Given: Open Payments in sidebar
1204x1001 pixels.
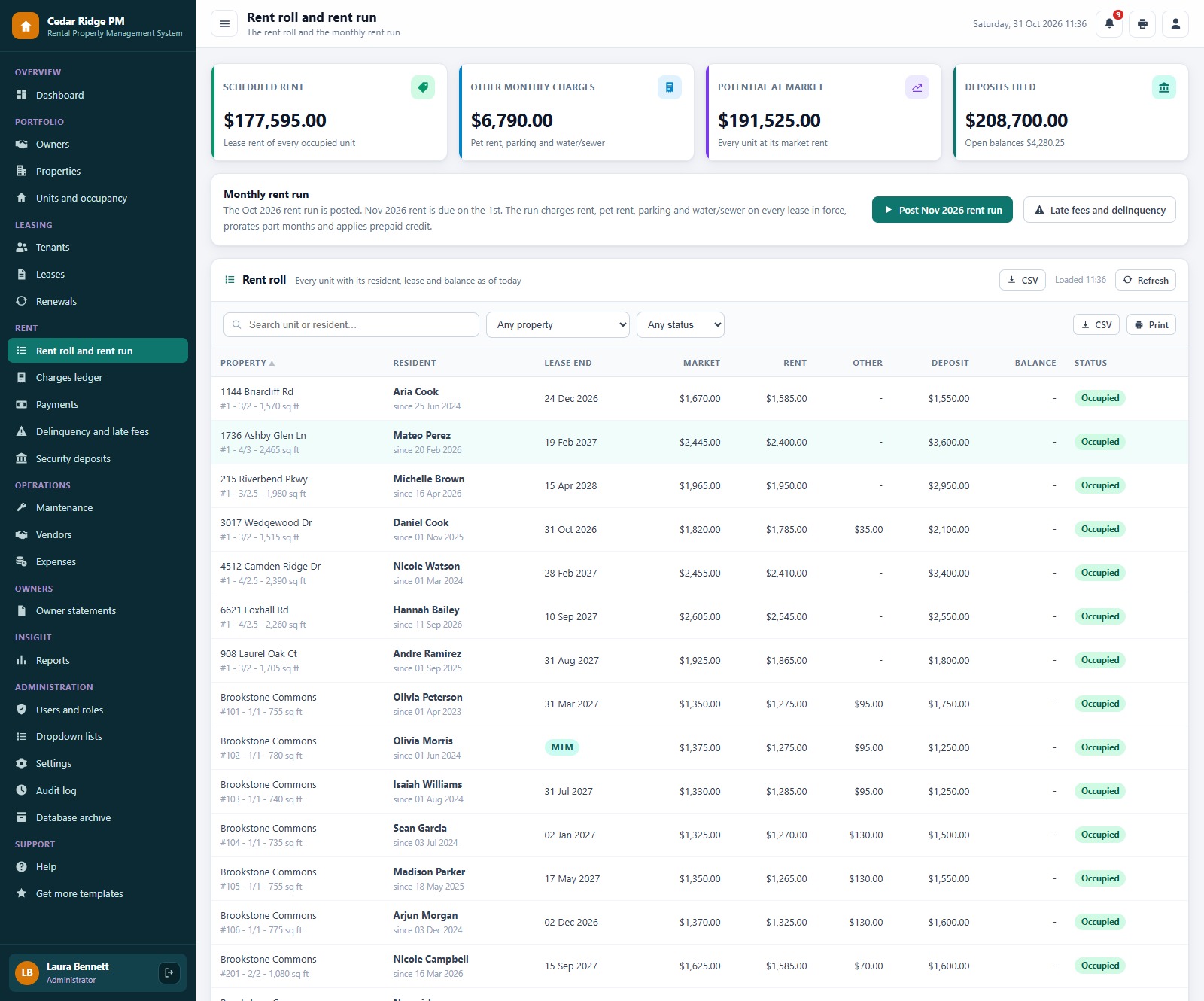Looking at the screenshot, I should (98, 404).
